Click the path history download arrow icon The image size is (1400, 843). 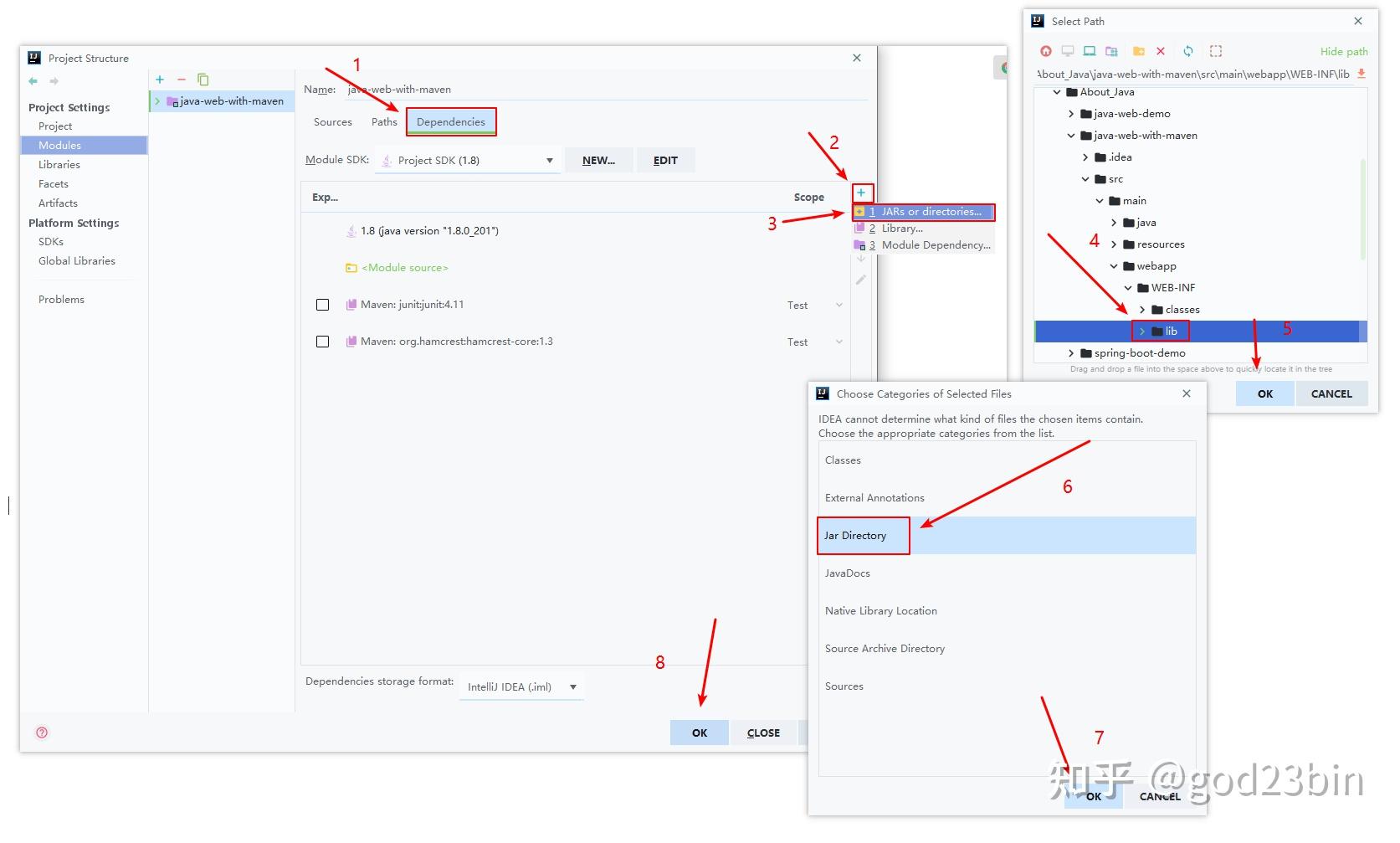(x=1362, y=74)
